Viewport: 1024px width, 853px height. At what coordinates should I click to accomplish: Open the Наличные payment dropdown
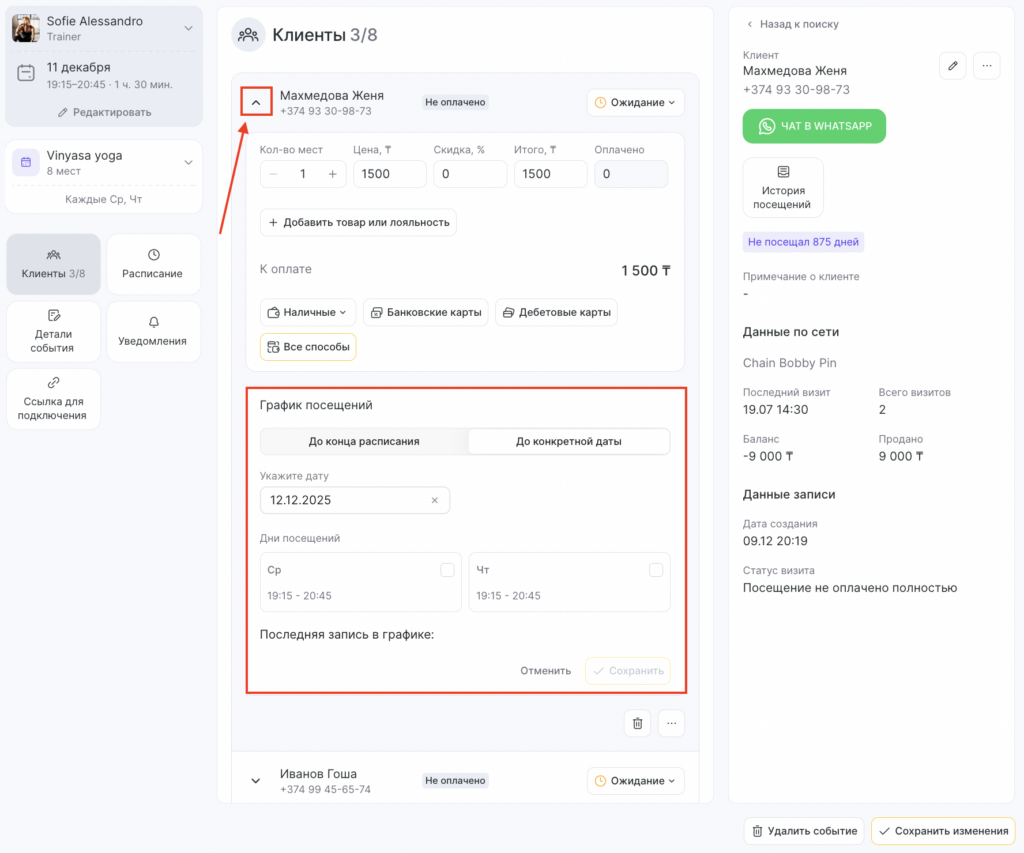coord(307,312)
